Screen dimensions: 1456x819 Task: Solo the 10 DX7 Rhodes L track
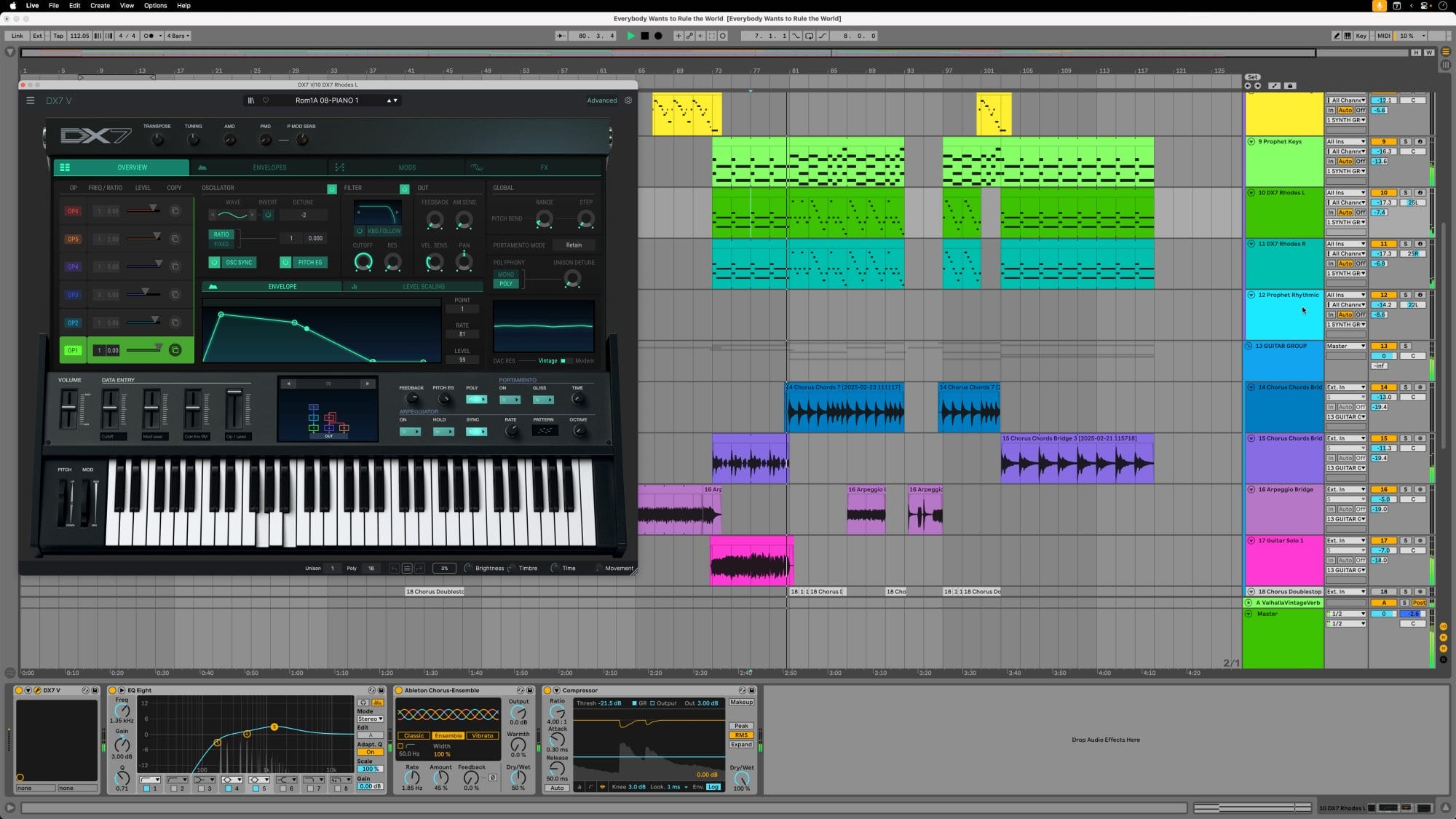(1406, 193)
